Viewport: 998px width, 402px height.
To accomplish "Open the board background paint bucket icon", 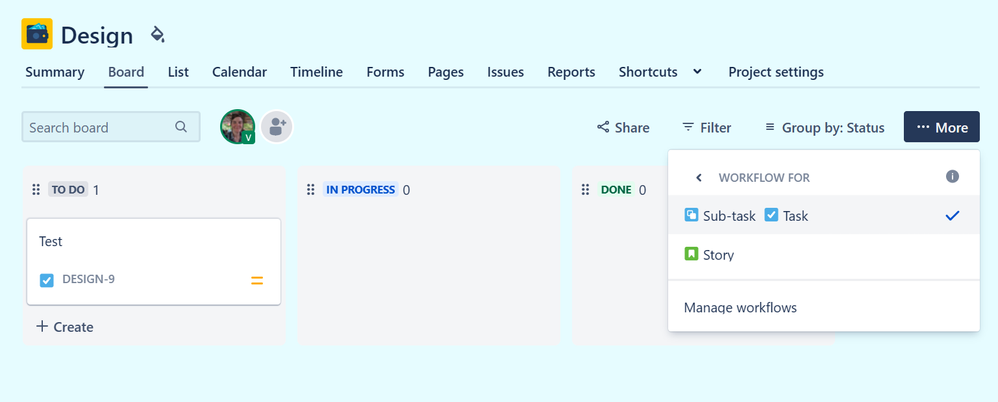I will (x=157, y=34).
